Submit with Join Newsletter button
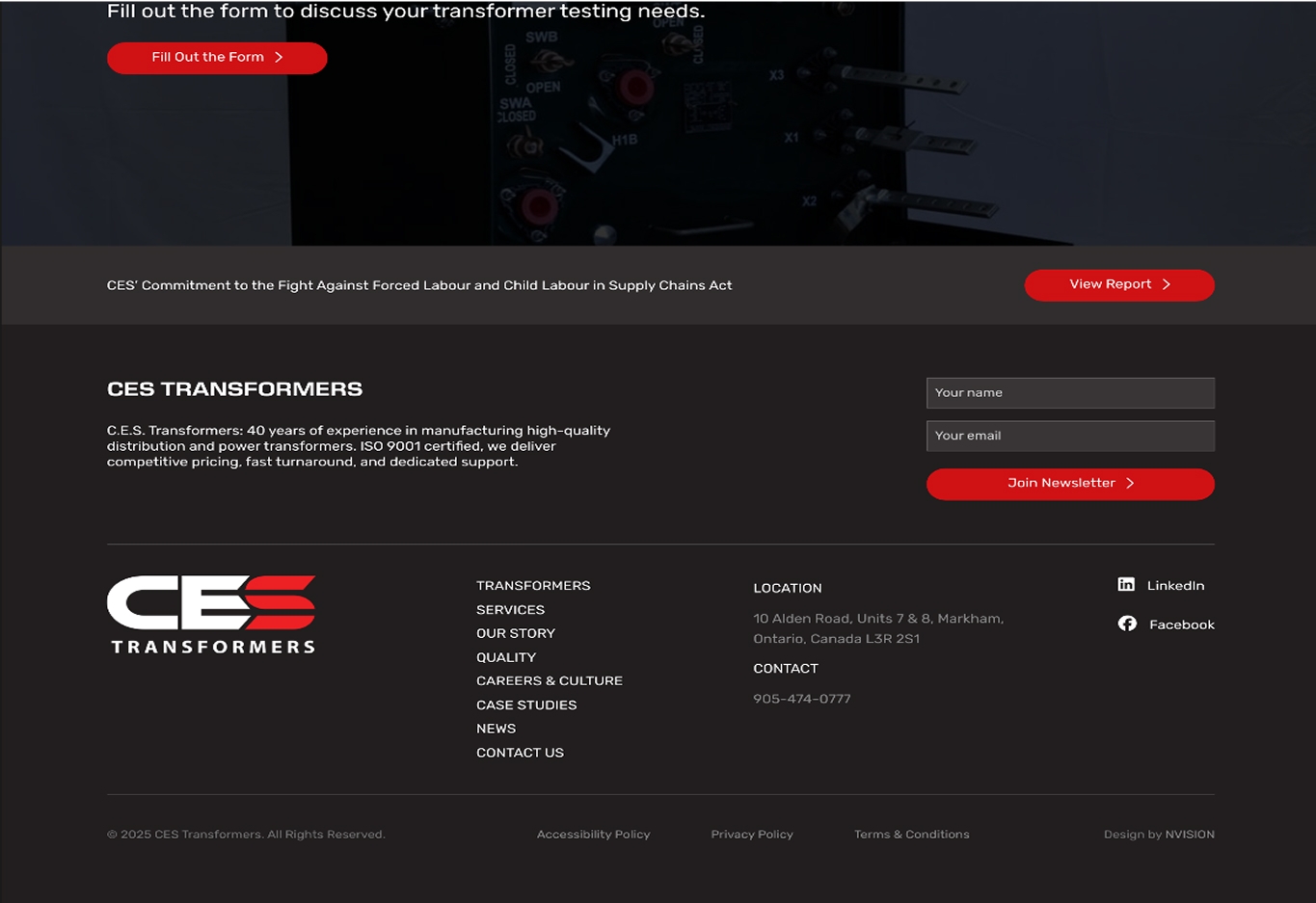The height and width of the screenshot is (903, 1316). click(1070, 484)
